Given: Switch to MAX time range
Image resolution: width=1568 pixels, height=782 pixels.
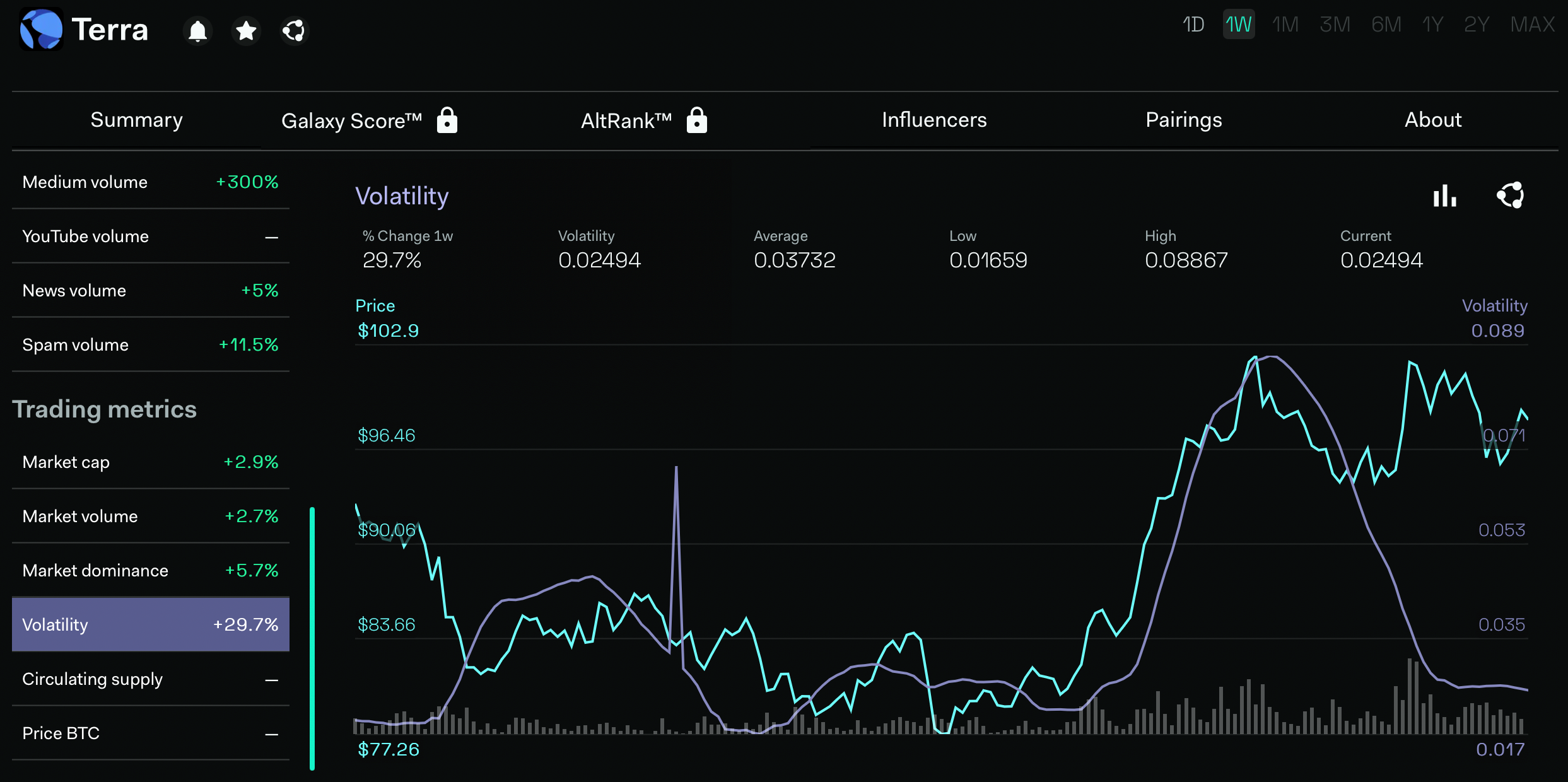Looking at the screenshot, I should tap(1532, 25).
